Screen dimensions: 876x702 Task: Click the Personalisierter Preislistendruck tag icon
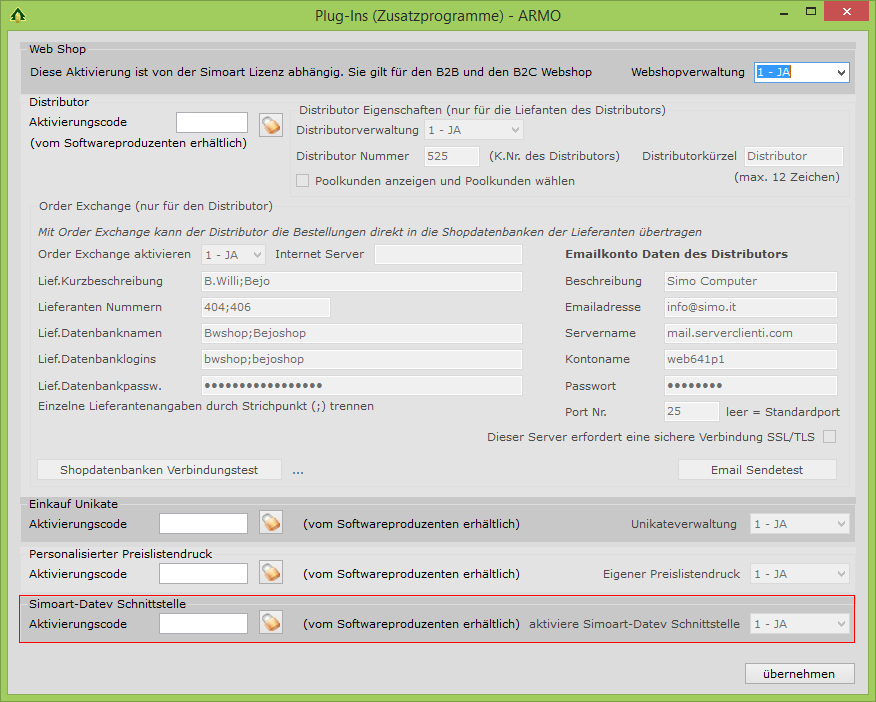tap(271, 573)
